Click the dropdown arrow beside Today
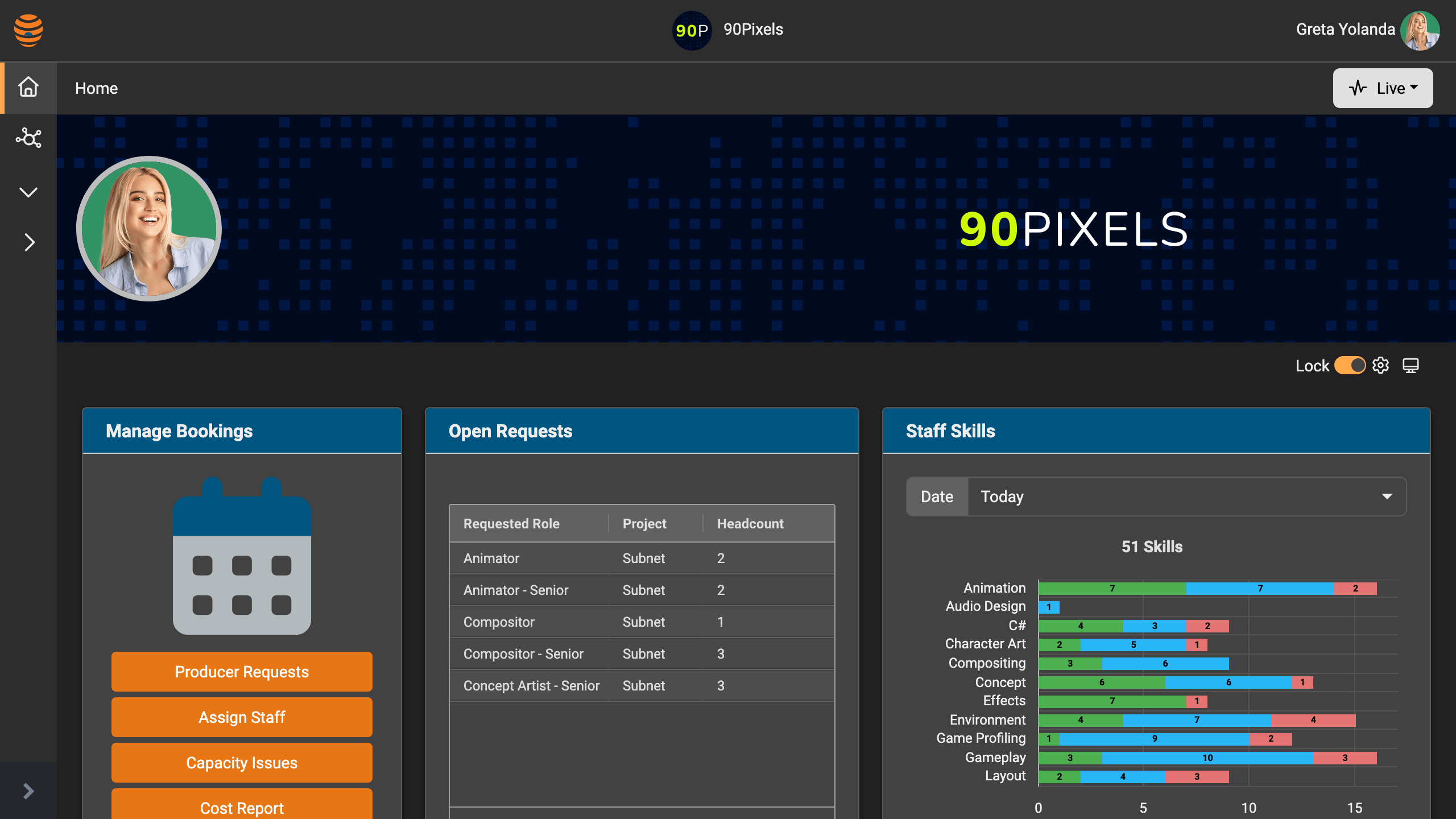The height and width of the screenshot is (819, 1456). coord(1387,497)
